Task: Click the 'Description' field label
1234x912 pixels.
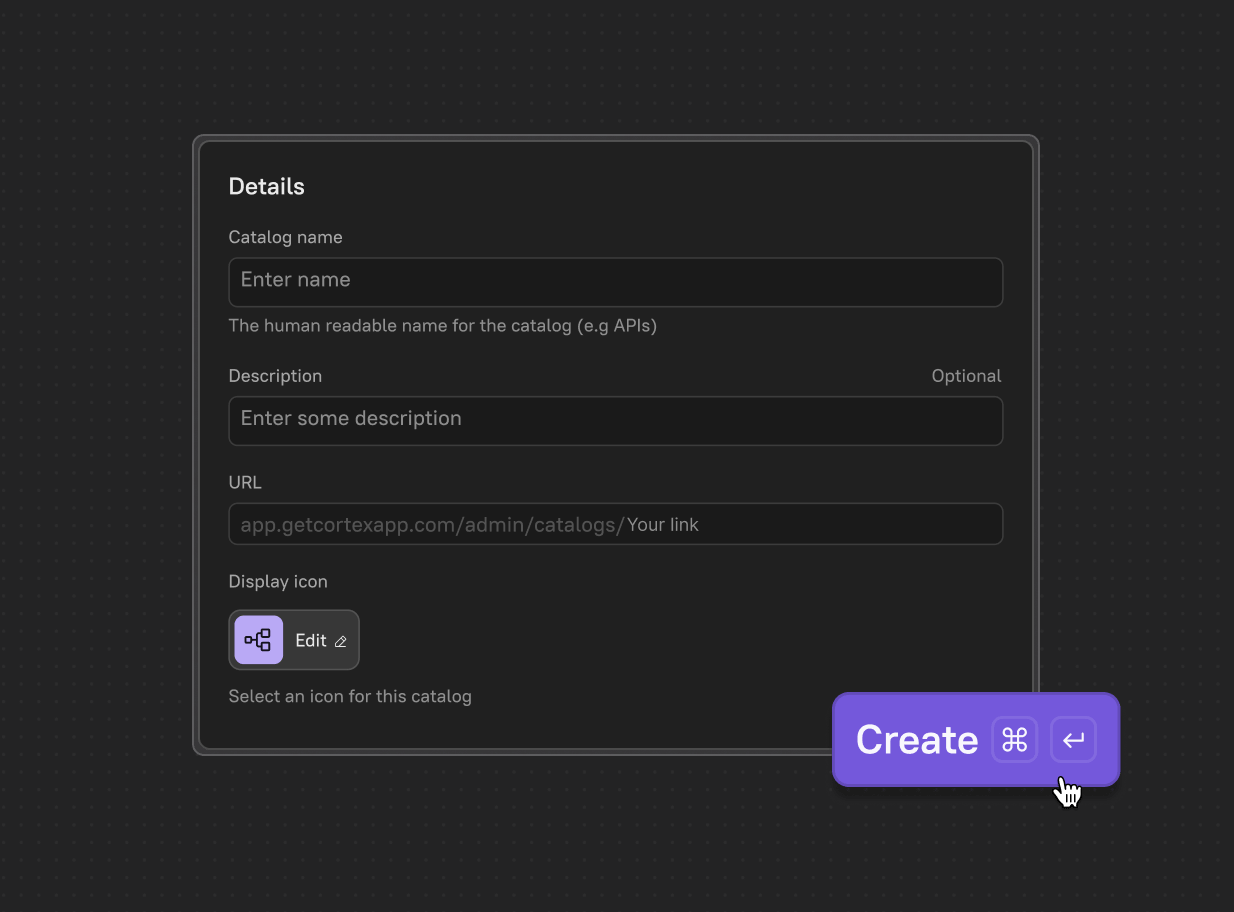Action: click(x=276, y=376)
